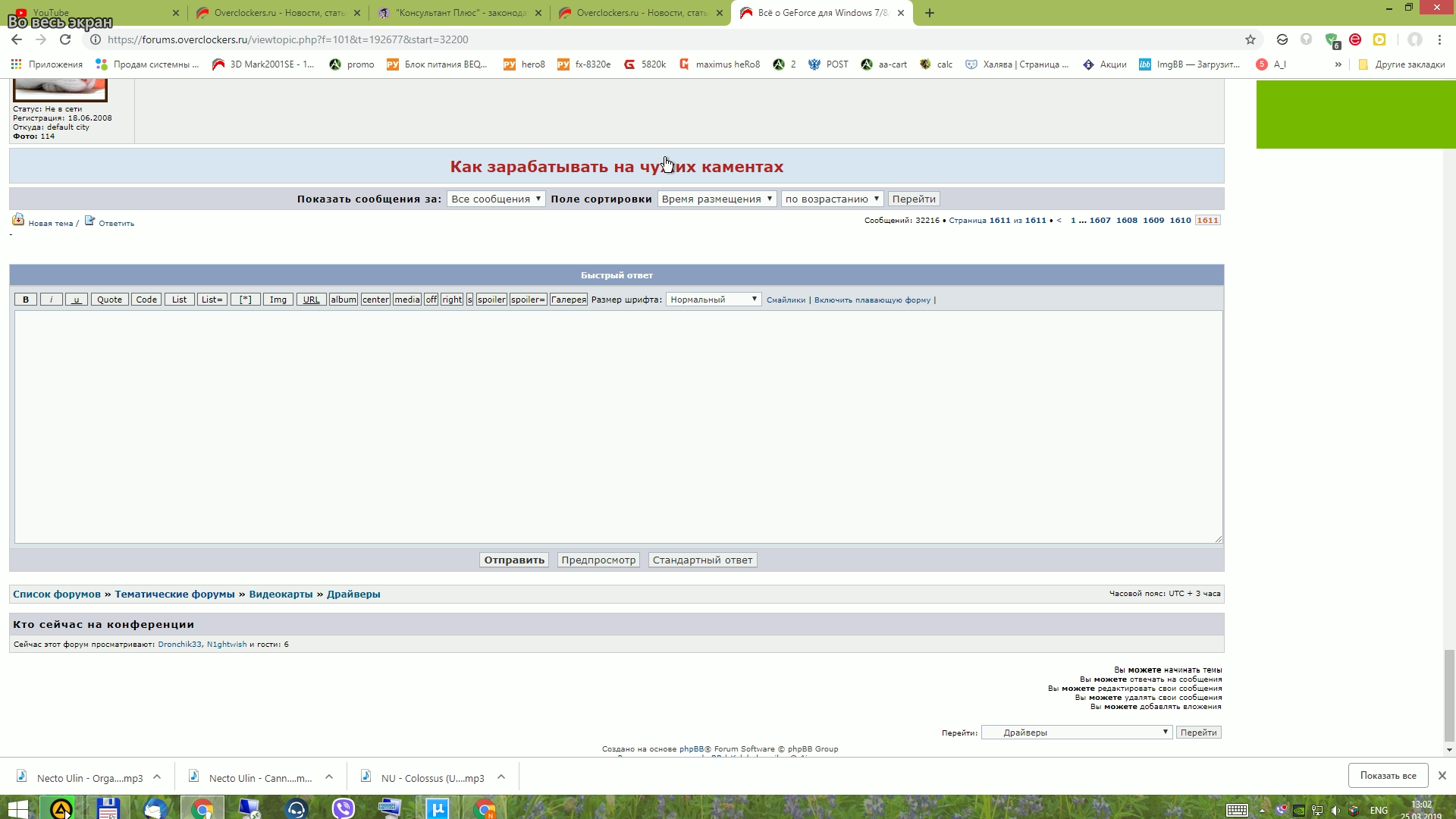Open the Приложения apps grid icon
Screen dimensions: 1456x819
tap(16, 64)
